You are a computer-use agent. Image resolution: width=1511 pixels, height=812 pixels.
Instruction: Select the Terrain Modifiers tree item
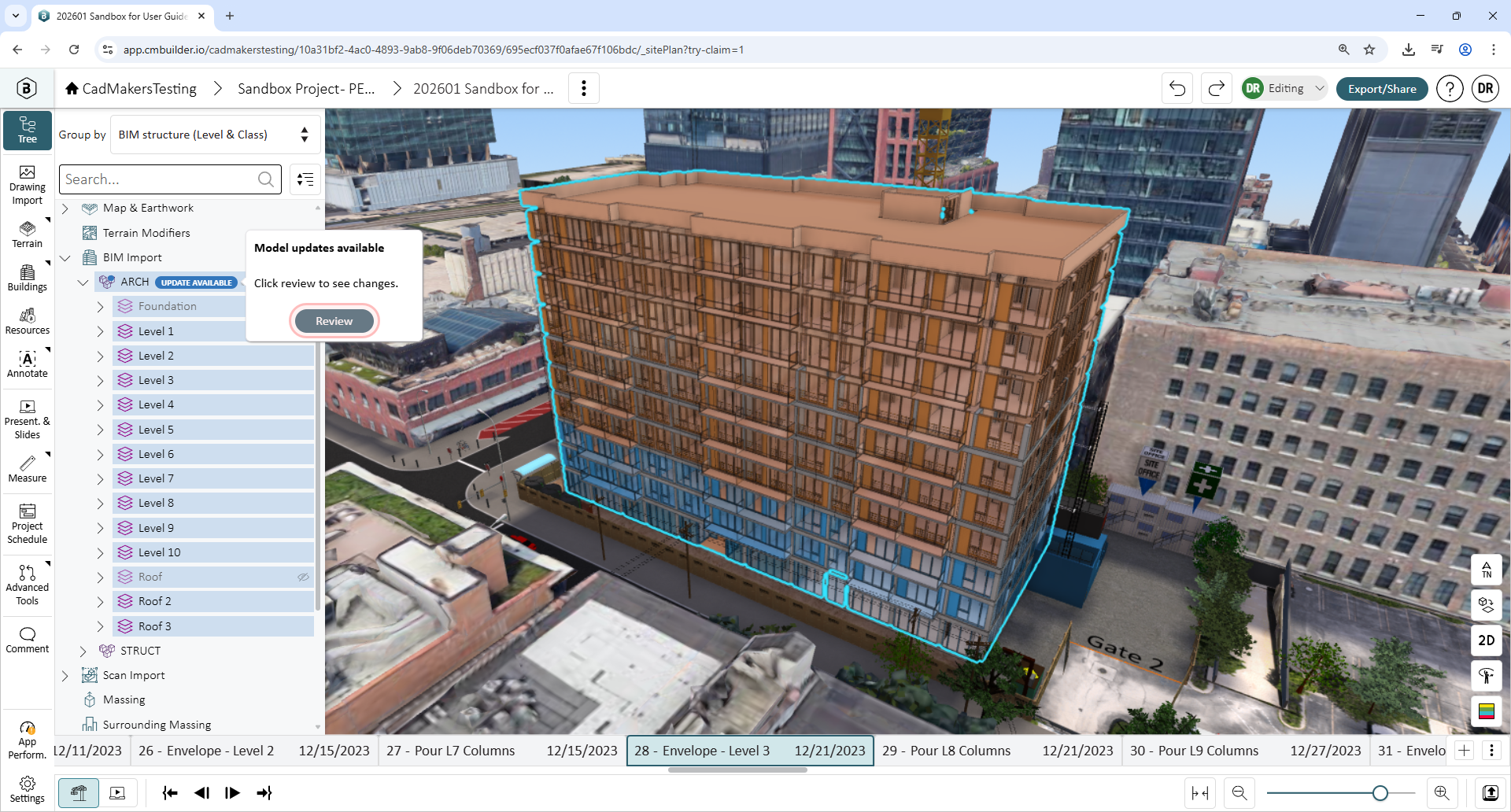[146, 233]
